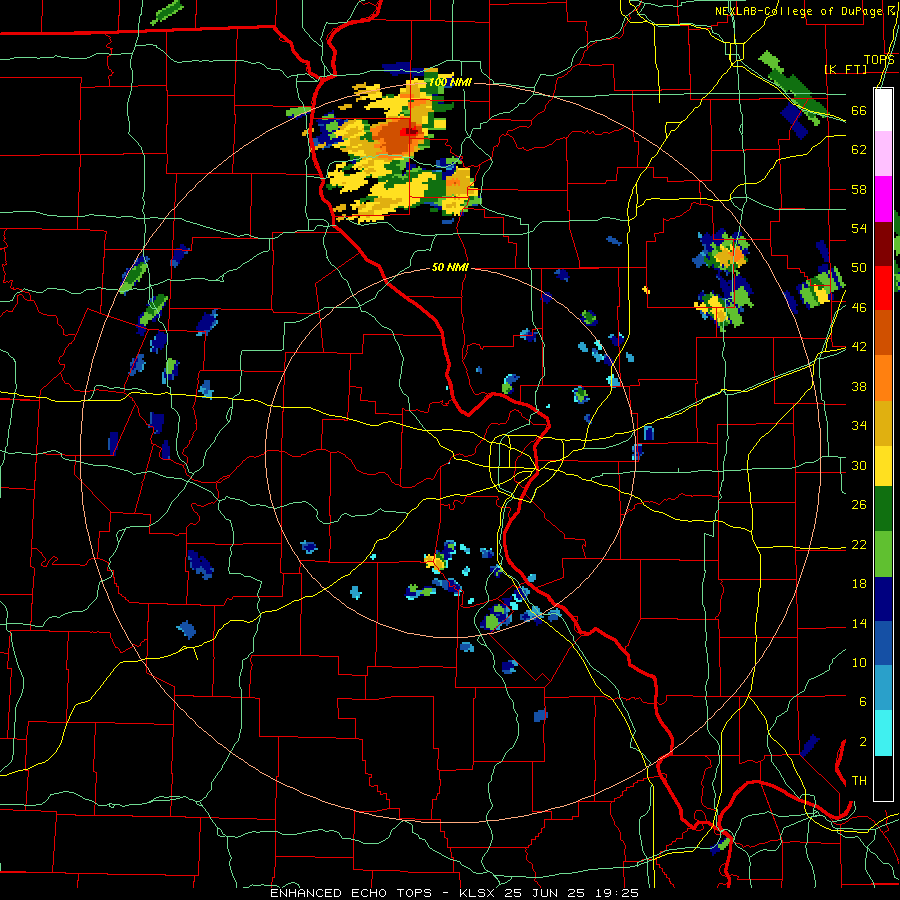The image size is (900, 900).
Task: Select the 38 legend value
Action: (x=859, y=386)
